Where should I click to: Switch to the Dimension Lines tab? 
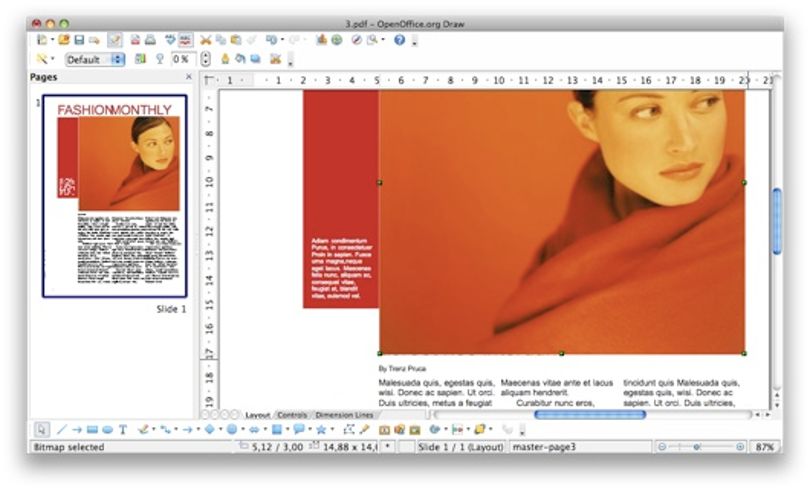344,415
